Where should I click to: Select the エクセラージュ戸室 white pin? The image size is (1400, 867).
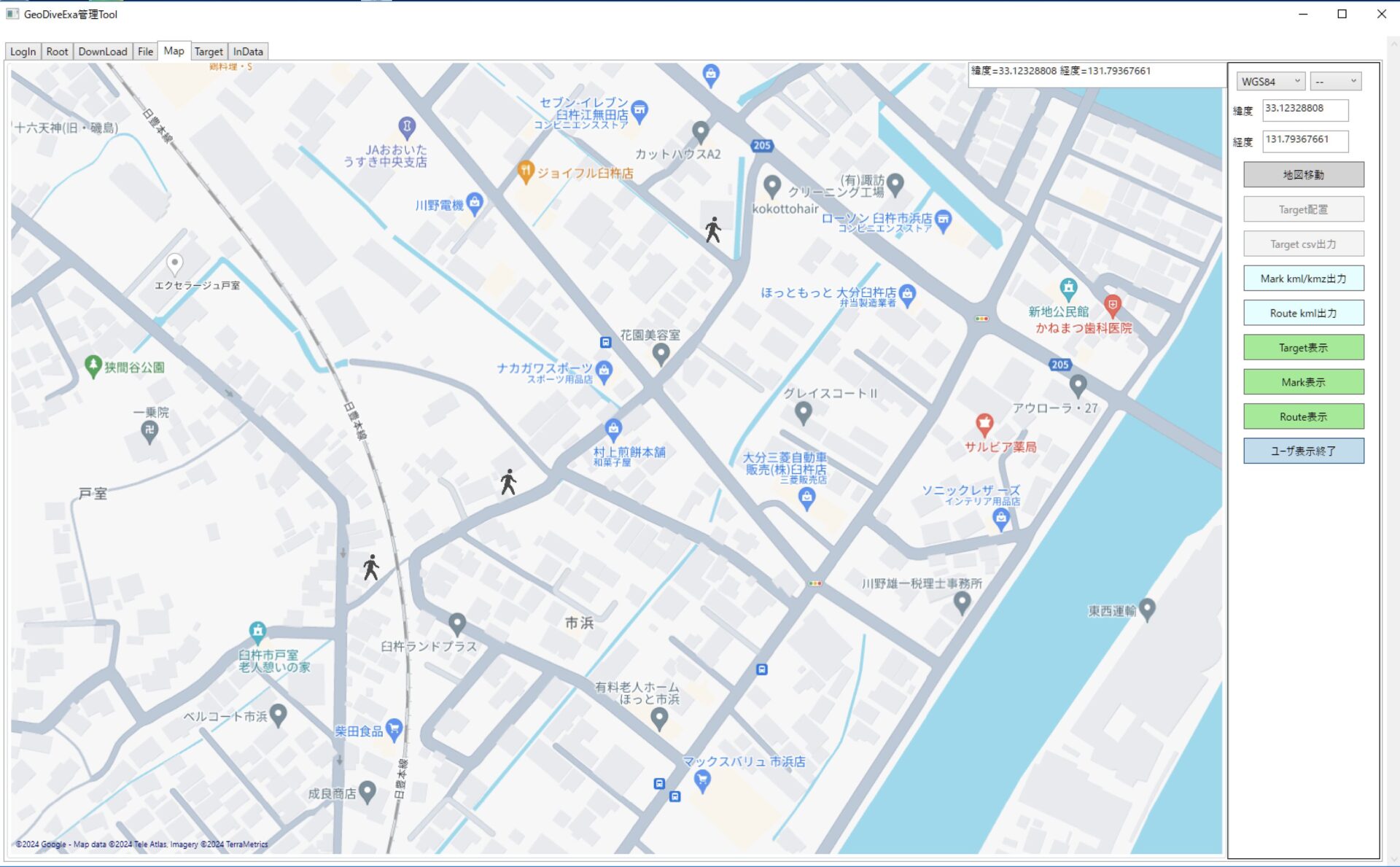174,264
